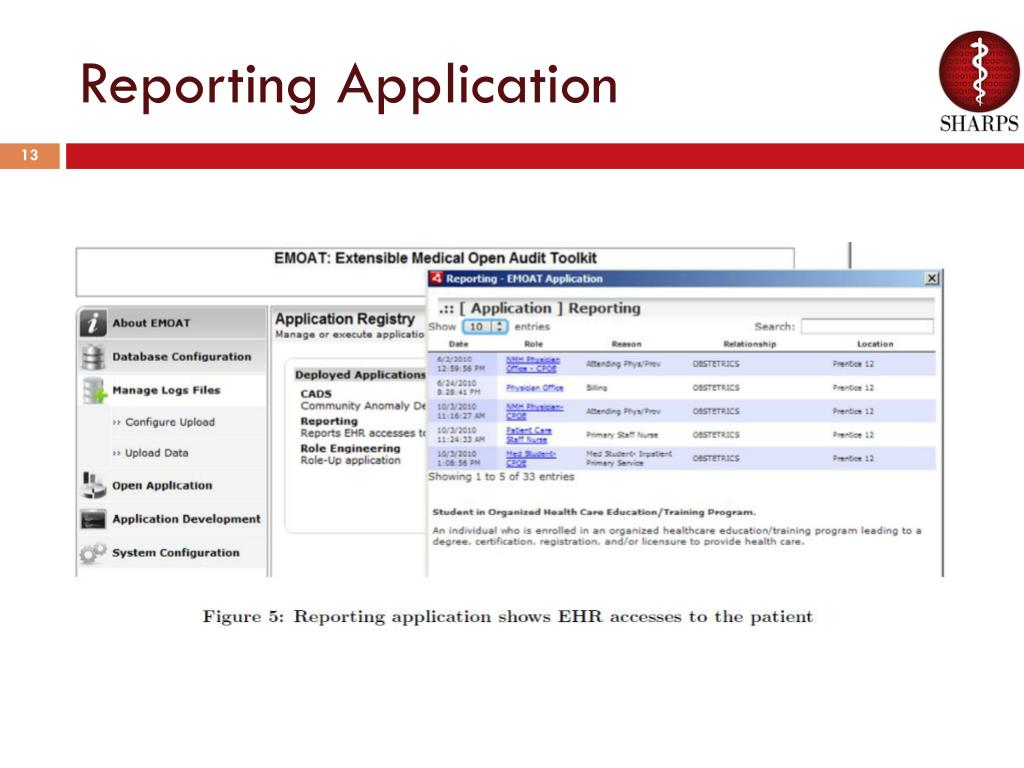Screen dimensions: 1024x768
Task: Click the 10/3/2010 11:24:33 AM date cell
Action: pos(461,435)
